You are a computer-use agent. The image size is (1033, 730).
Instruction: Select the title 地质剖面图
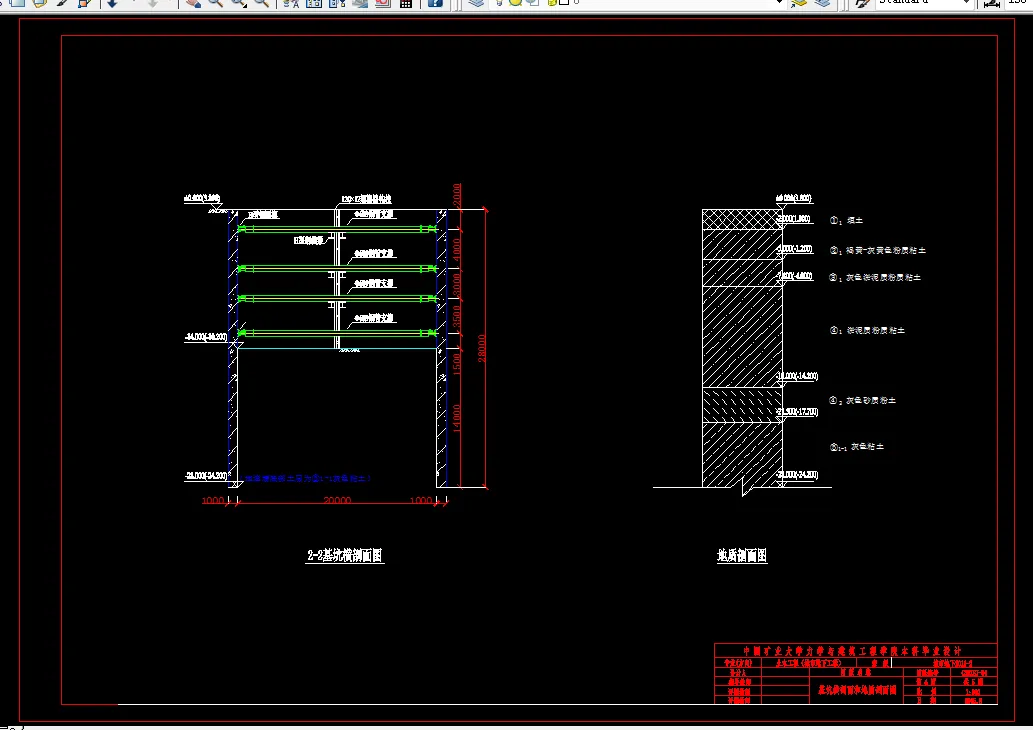(x=742, y=555)
